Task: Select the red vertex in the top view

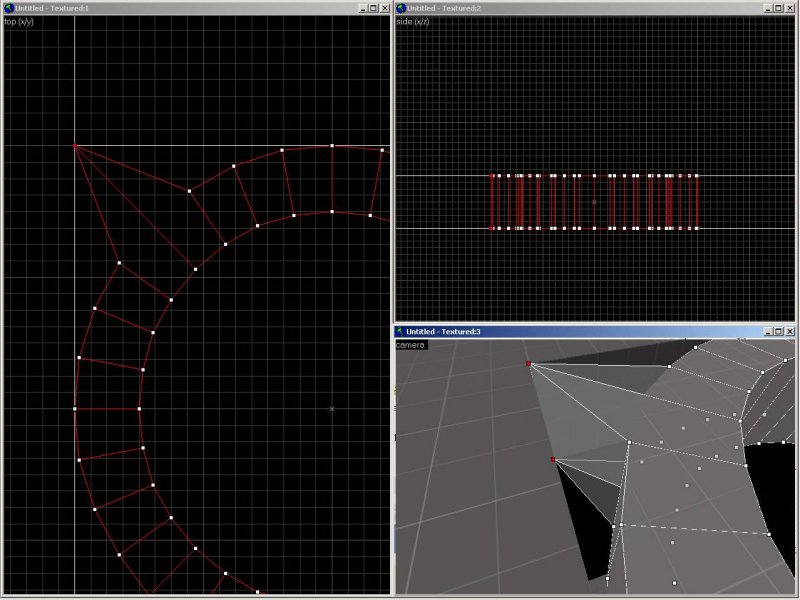Action: click(x=75, y=146)
